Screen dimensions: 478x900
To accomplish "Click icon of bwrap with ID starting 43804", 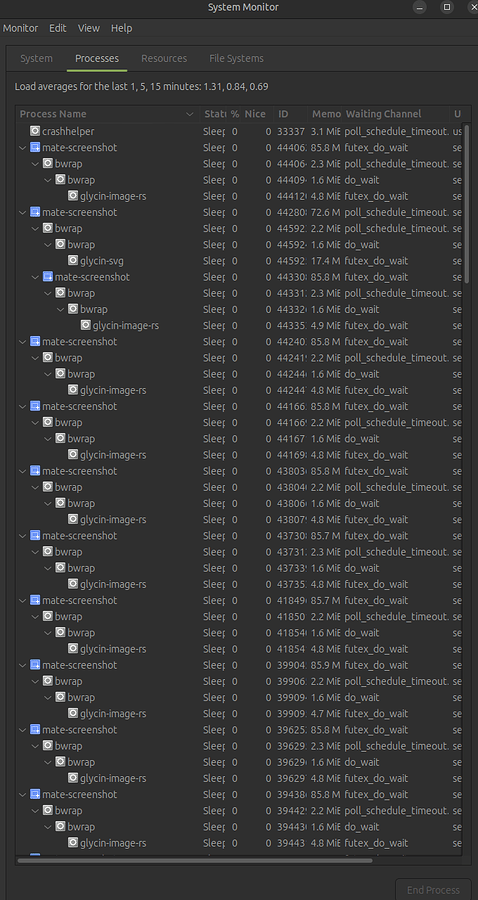I will click(48, 487).
